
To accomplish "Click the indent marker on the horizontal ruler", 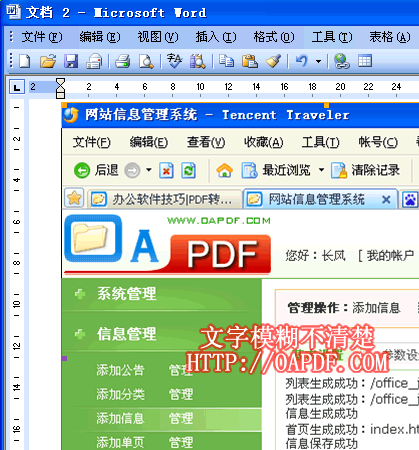I will (60, 88).
